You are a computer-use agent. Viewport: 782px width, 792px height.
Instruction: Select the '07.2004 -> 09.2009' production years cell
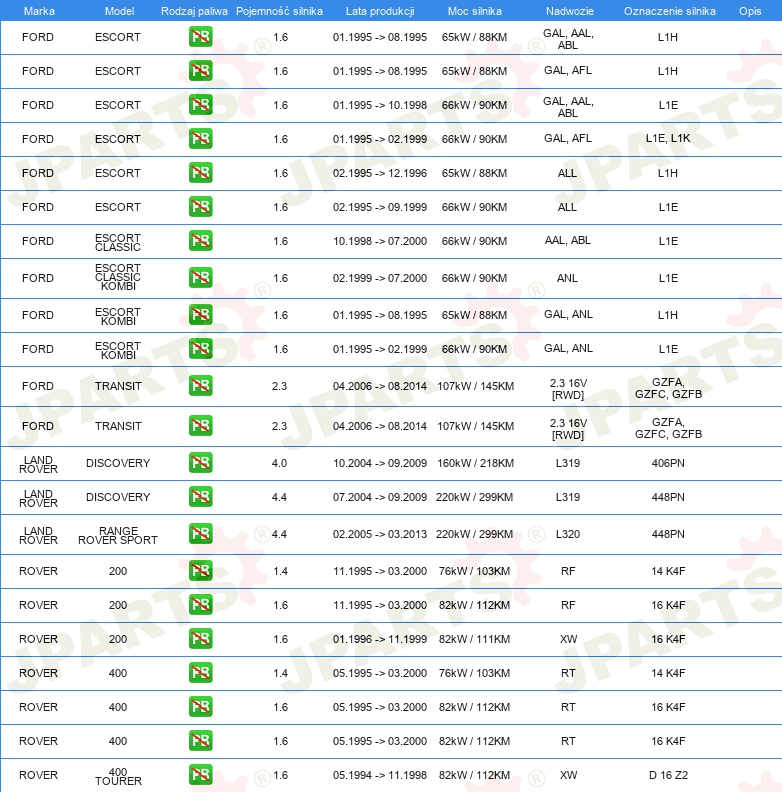tap(380, 497)
